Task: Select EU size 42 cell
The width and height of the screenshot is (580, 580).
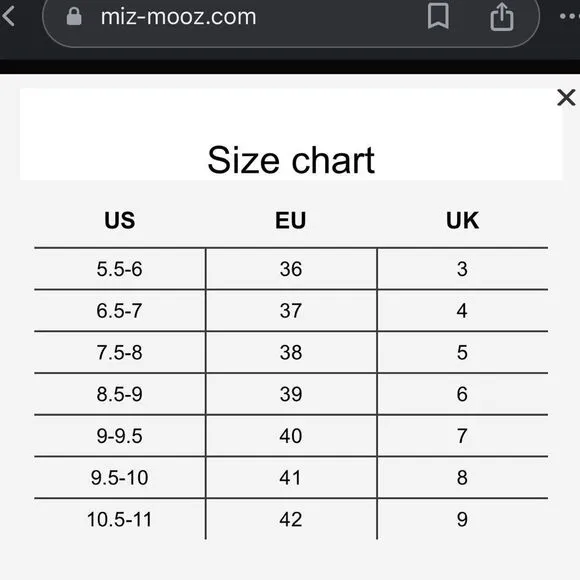Action: (x=291, y=520)
